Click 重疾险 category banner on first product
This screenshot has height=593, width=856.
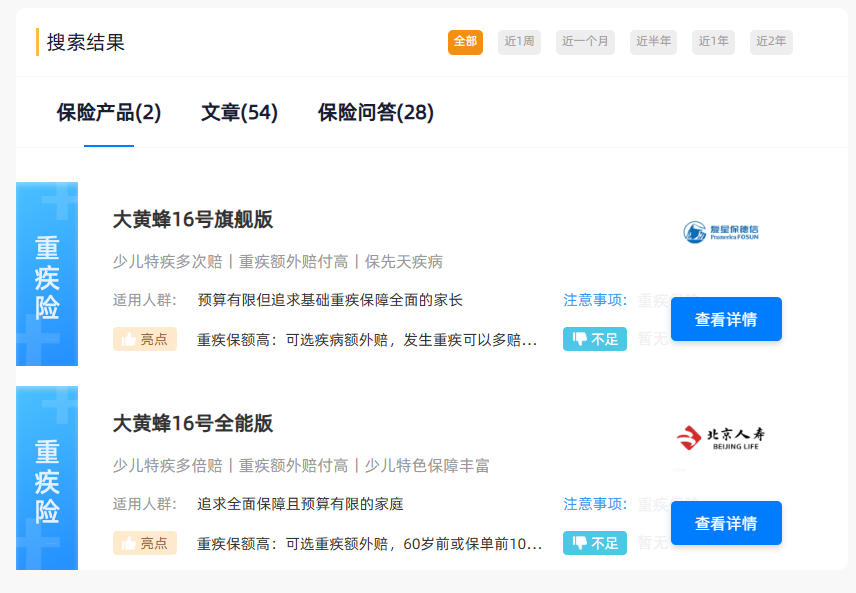tap(47, 275)
